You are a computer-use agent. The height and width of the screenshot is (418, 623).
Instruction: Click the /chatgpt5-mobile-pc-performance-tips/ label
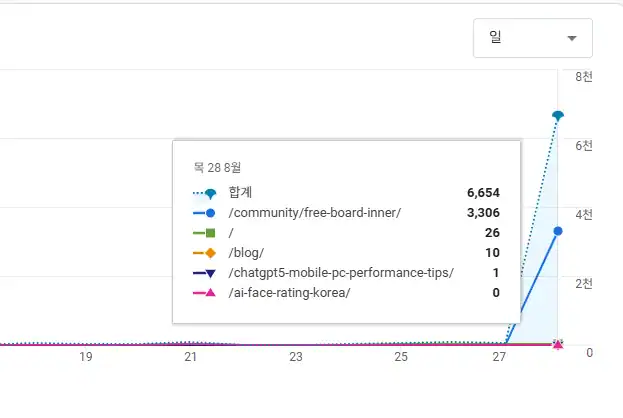pos(340,273)
